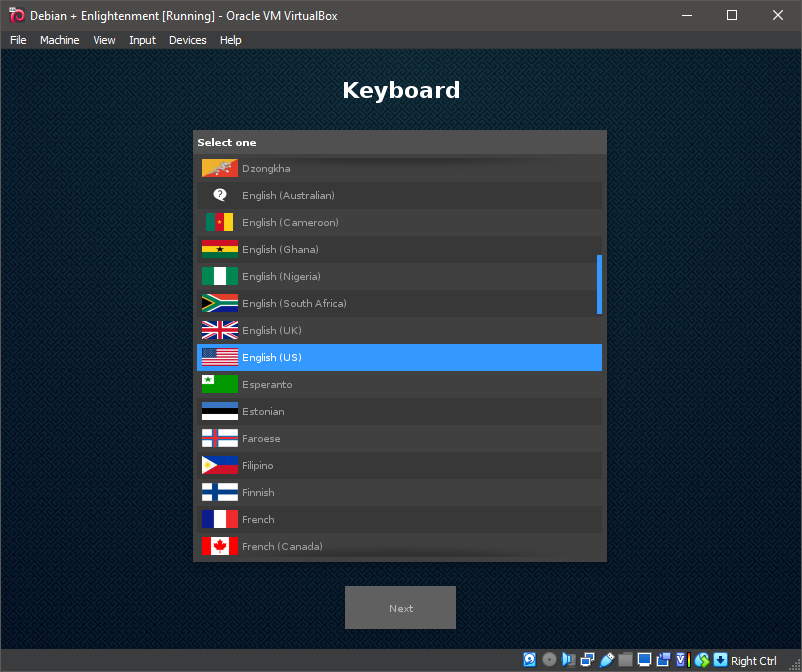The image size is (802, 672).
Task: Click the hard disk activity status icon
Action: point(530,660)
